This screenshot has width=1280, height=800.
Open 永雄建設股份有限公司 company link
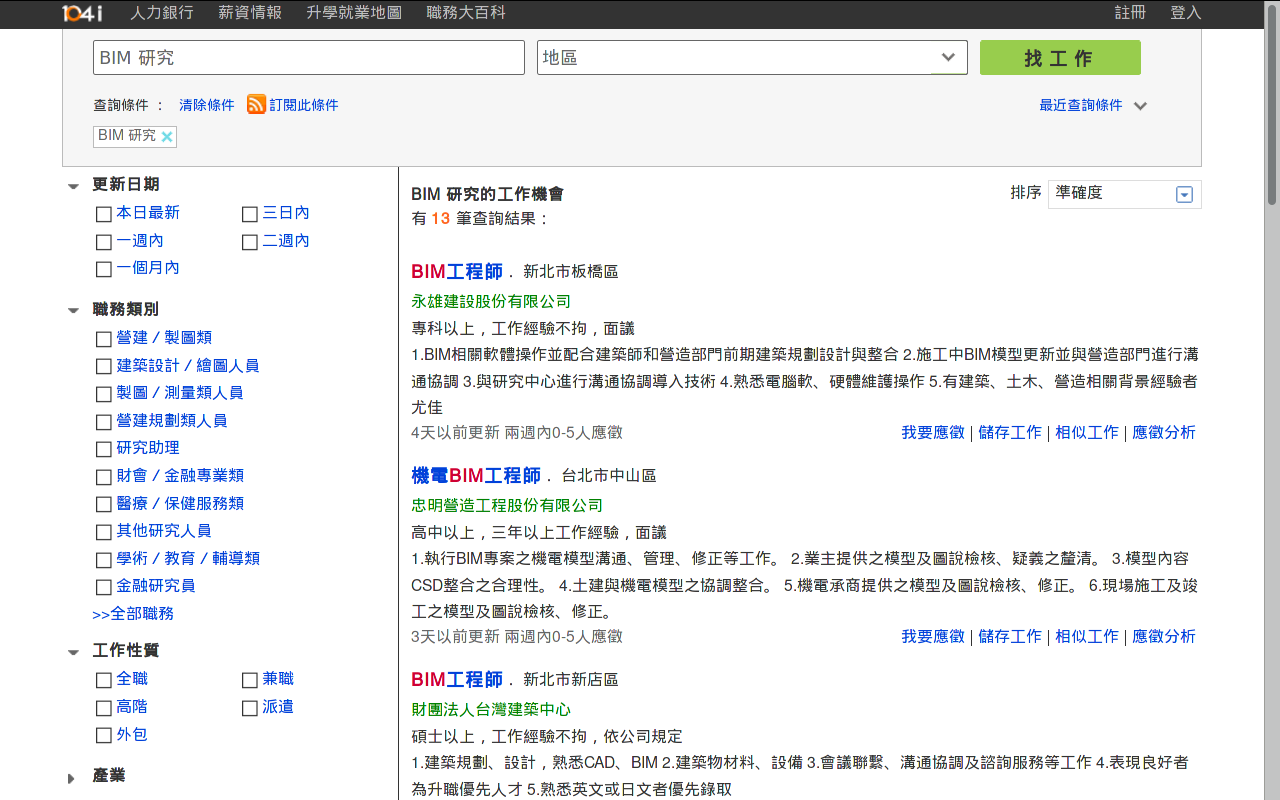pyautogui.click(x=491, y=301)
